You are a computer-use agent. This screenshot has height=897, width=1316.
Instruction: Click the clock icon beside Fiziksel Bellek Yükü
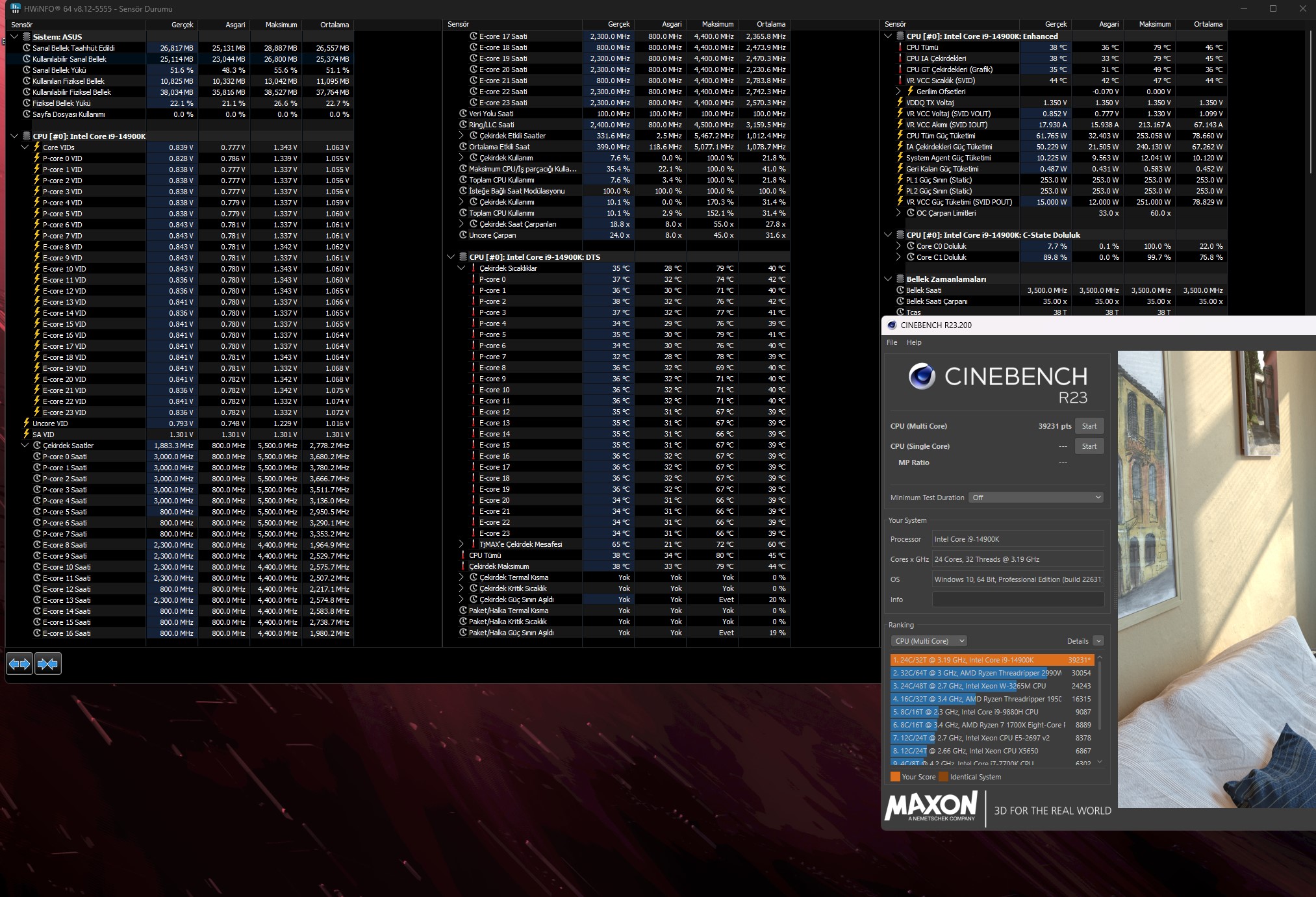(27, 103)
